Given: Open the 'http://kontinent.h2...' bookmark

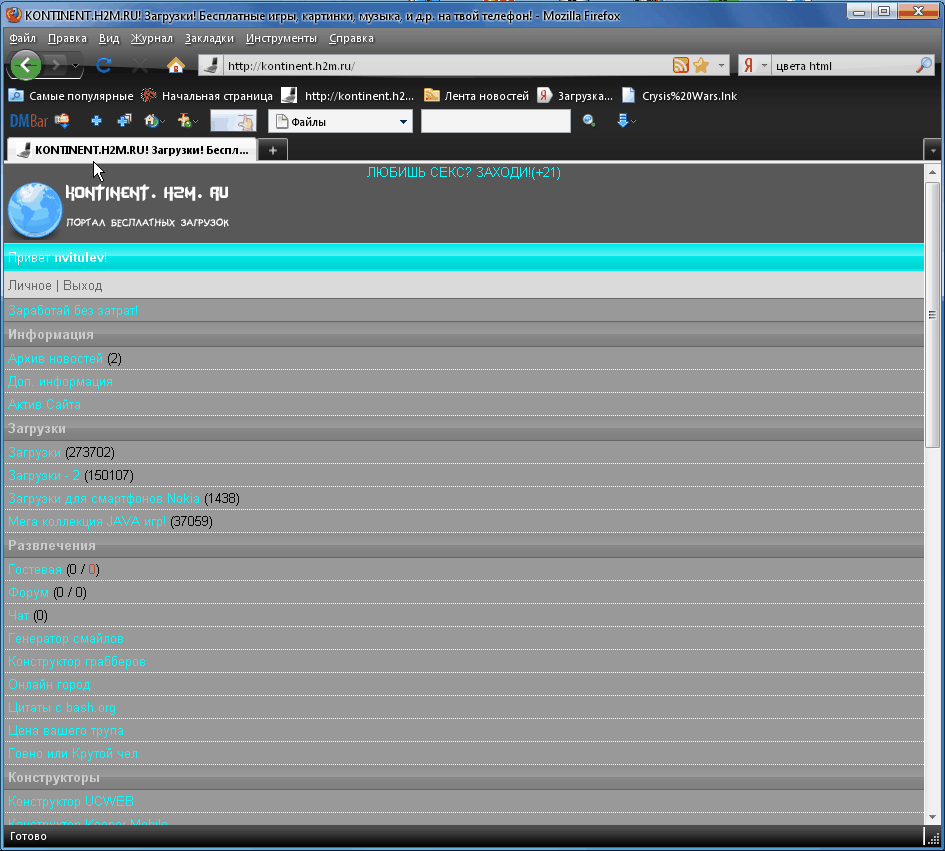Looking at the screenshot, I should (x=348, y=96).
